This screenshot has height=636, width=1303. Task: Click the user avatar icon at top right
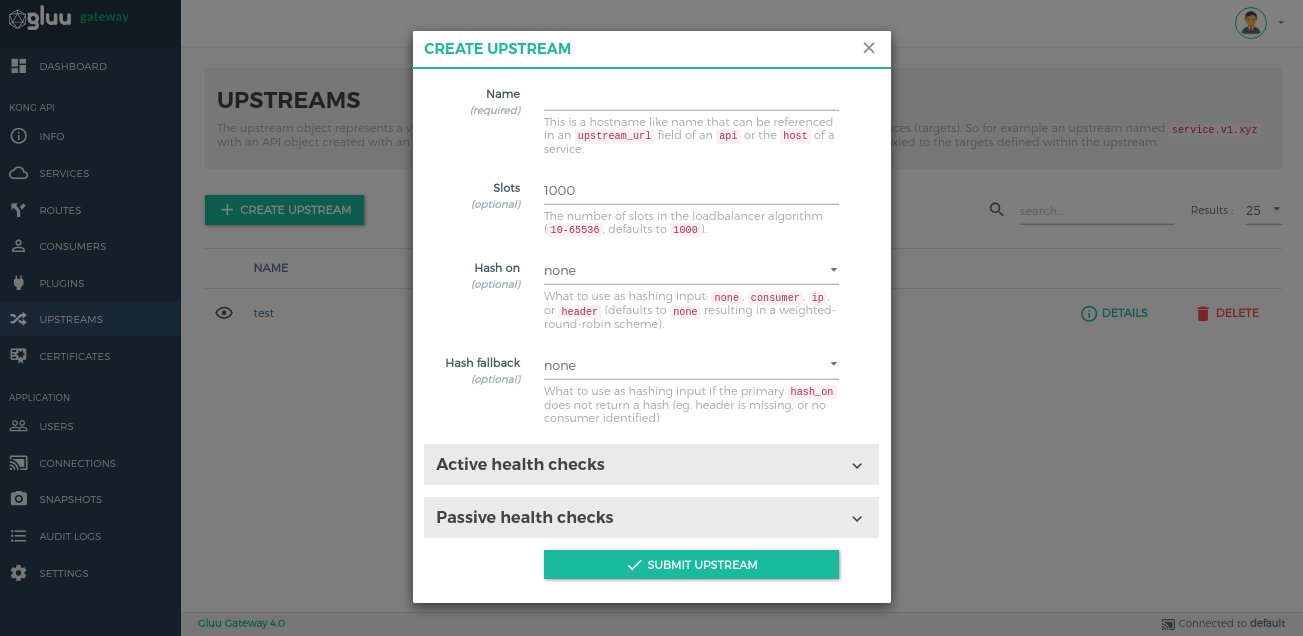coord(1251,22)
